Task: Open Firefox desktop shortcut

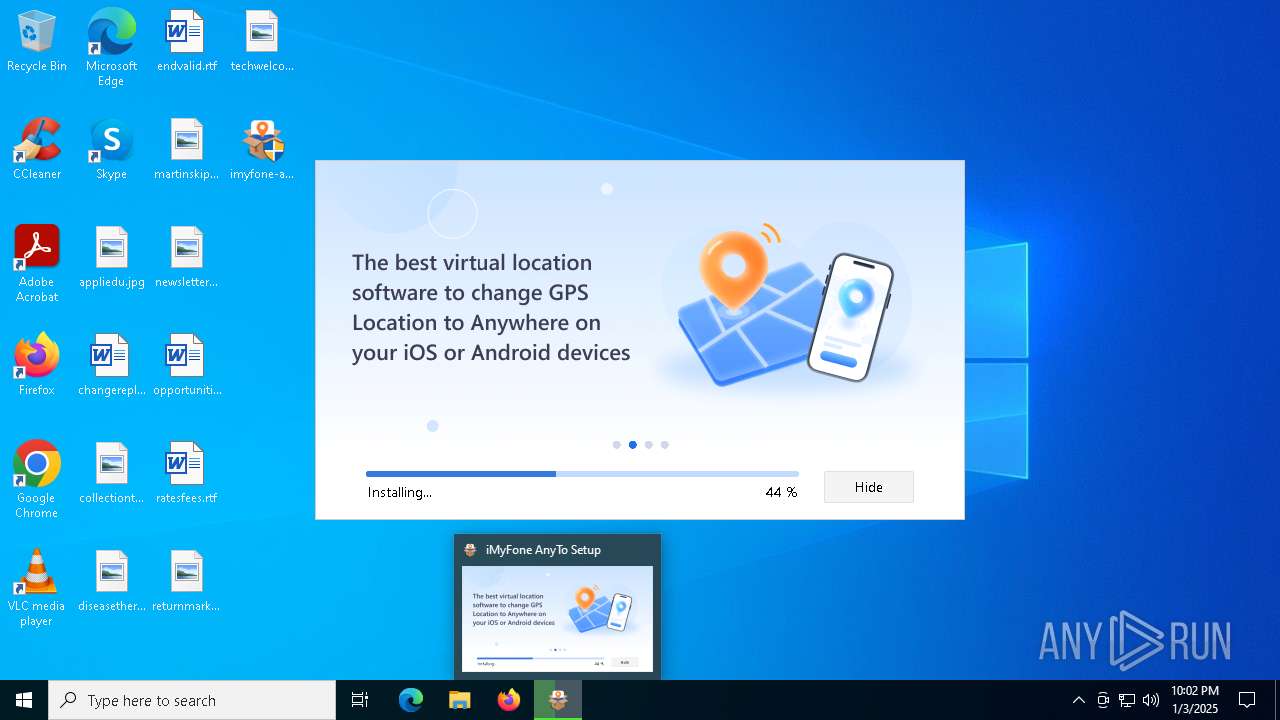Action: [x=37, y=366]
